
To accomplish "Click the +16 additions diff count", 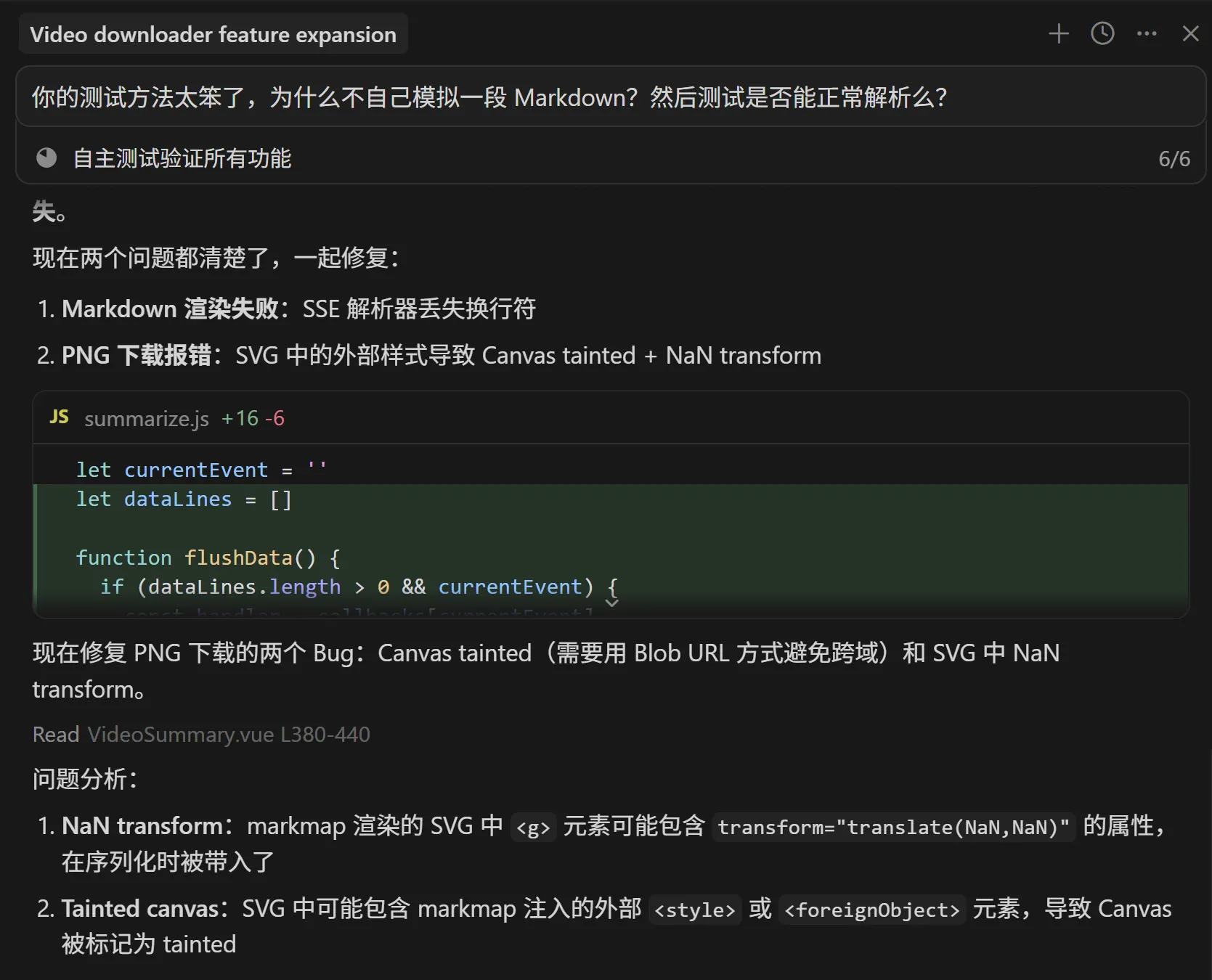I will (x=240, y=419).
